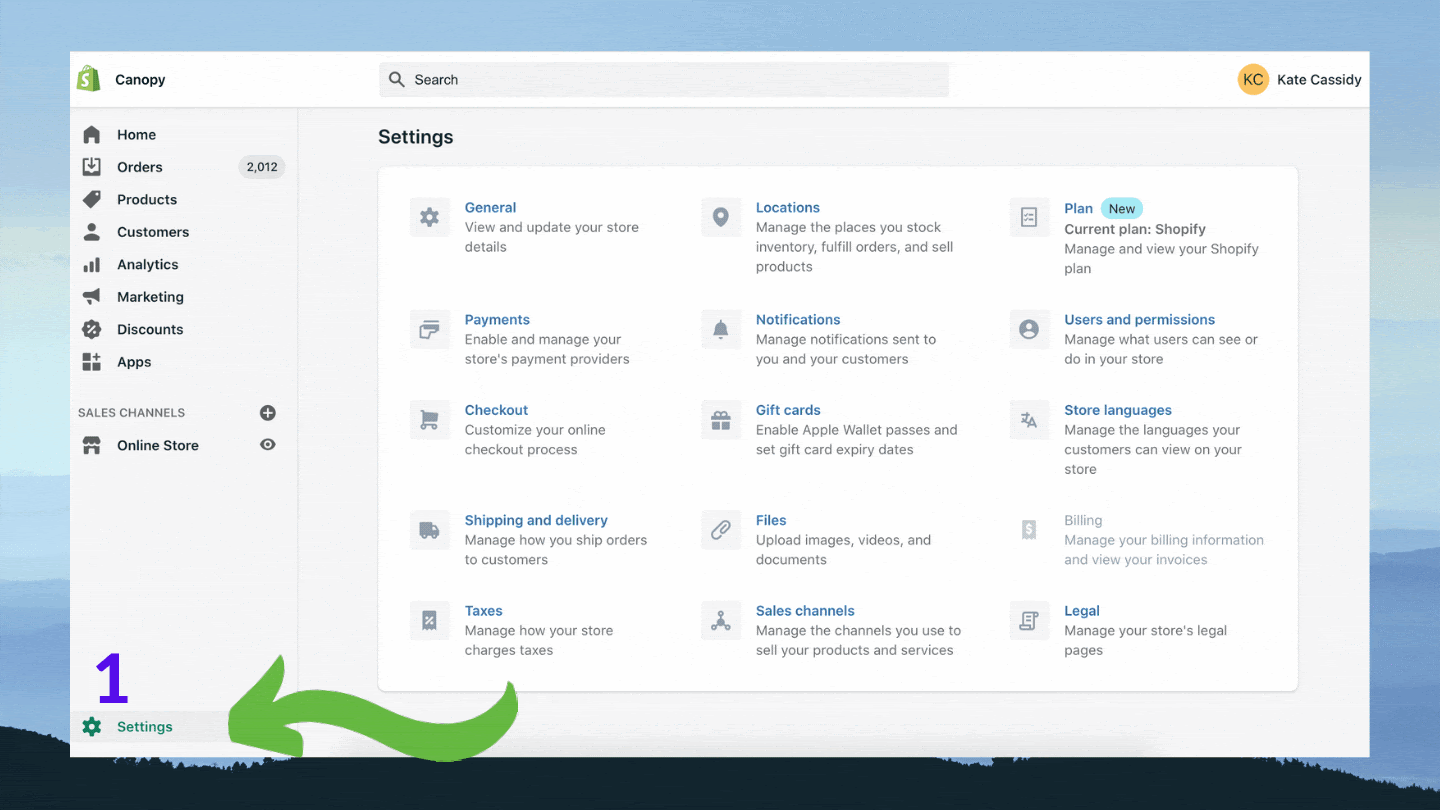Click the 2,012 orders count badge
This screenshot has width=1440, height=810.
click(x=262, y=167)
